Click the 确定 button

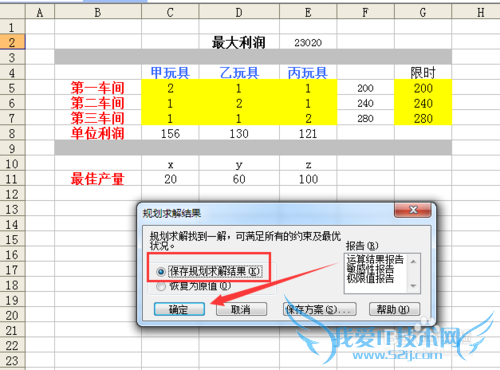(x=179, y=309)
